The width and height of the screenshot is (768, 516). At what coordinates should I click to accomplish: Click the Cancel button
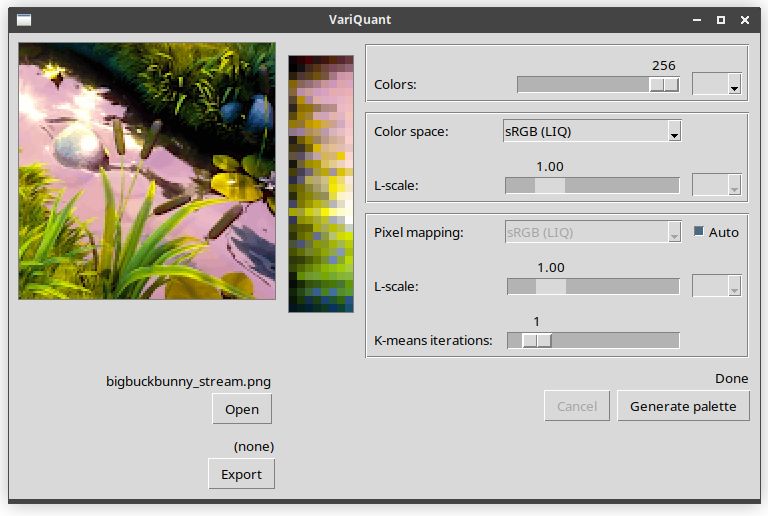tap(577, 406)
